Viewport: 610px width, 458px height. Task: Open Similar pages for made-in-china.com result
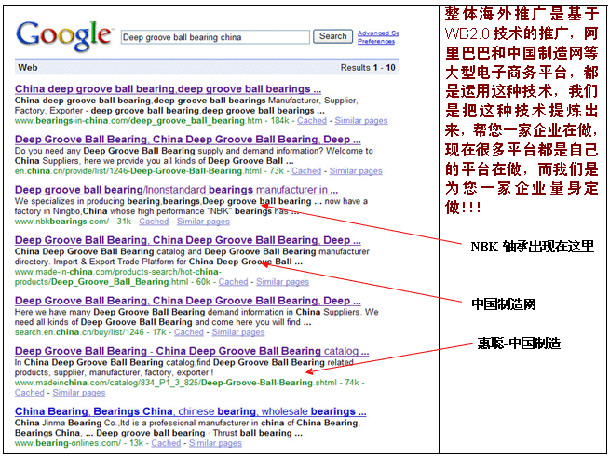(x=282, y=282)
